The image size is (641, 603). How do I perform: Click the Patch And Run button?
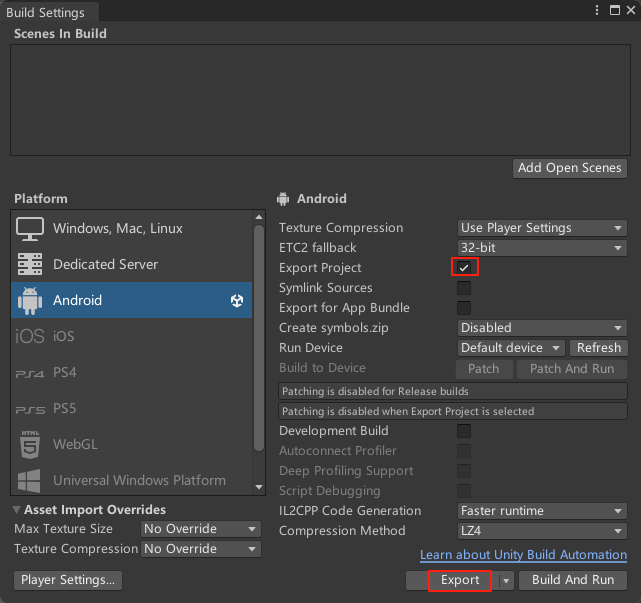point(572,369)
